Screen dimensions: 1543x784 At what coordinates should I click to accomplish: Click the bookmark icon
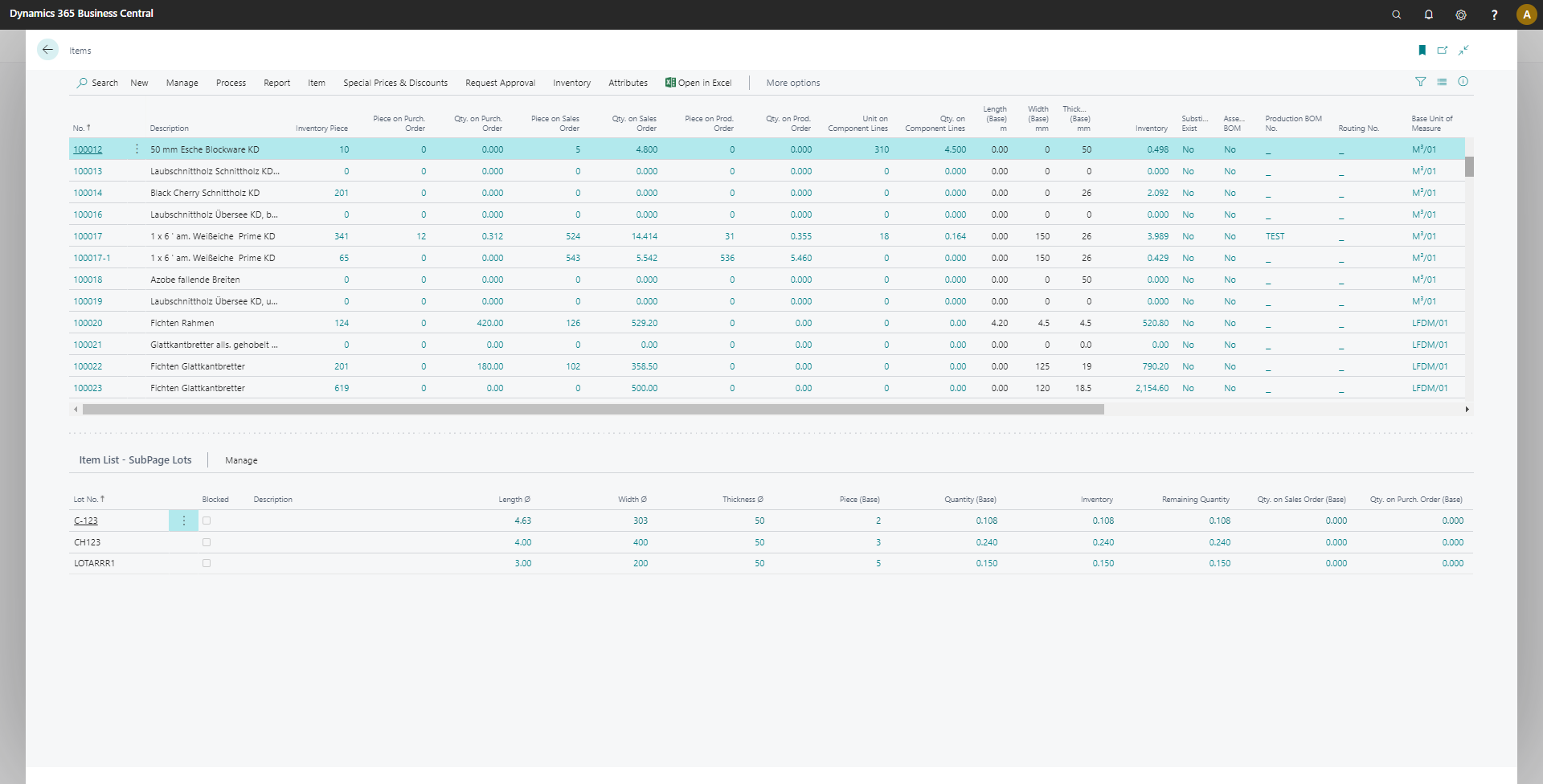1422,51
